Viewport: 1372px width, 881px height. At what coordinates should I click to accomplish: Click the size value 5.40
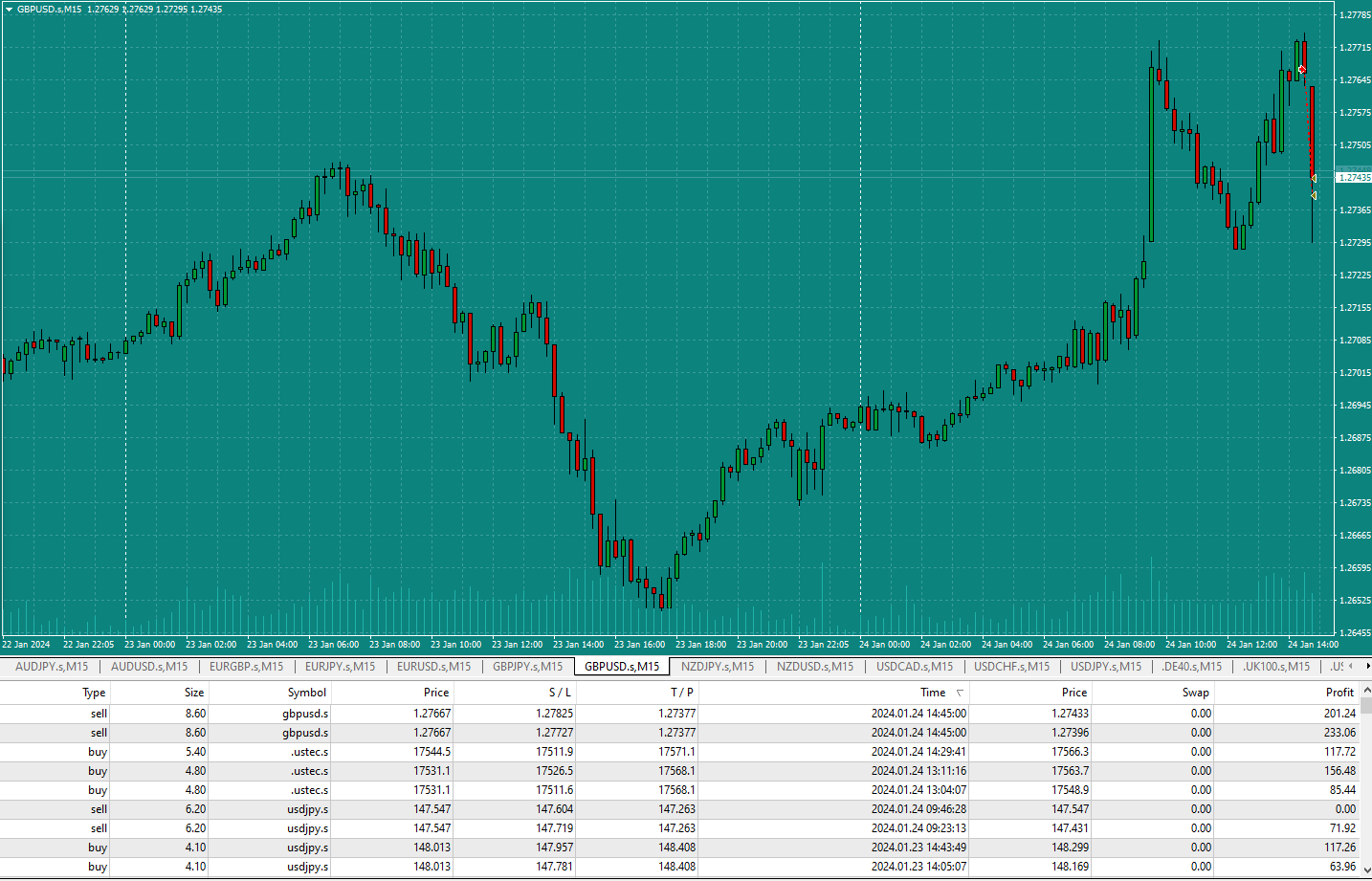[x=195, y=752]
